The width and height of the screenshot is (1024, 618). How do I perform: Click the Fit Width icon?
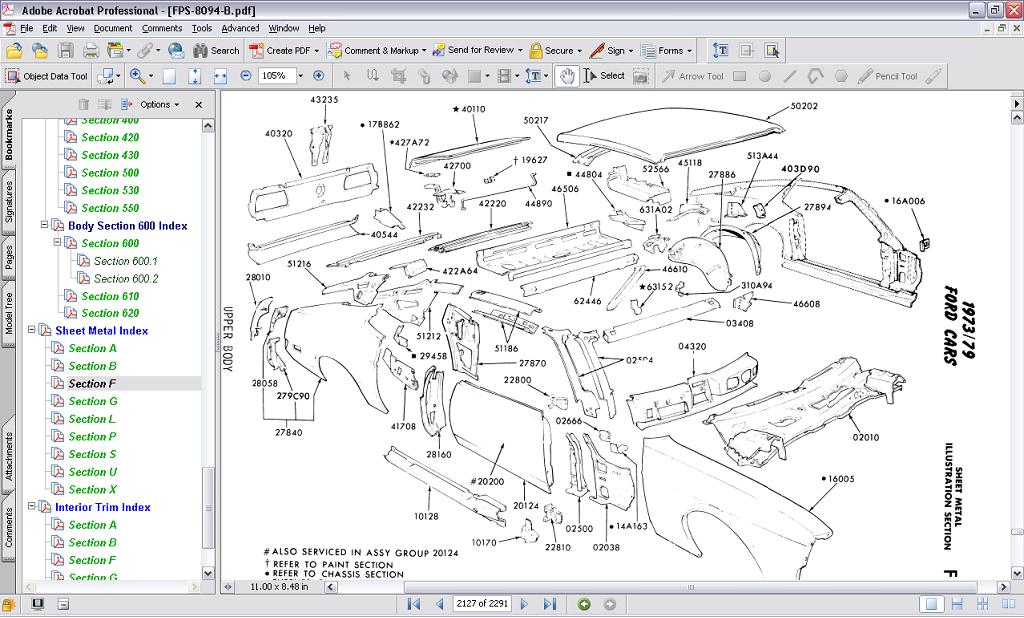[220, 76]
